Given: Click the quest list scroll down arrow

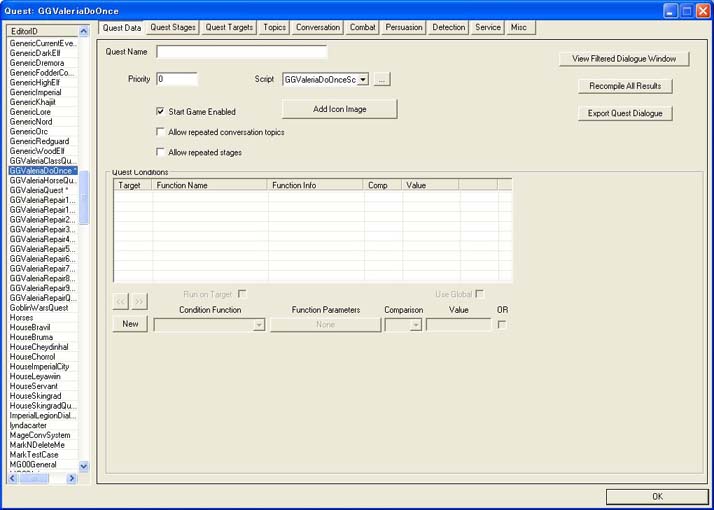Looking at the screenshot, I should (84, 466).
